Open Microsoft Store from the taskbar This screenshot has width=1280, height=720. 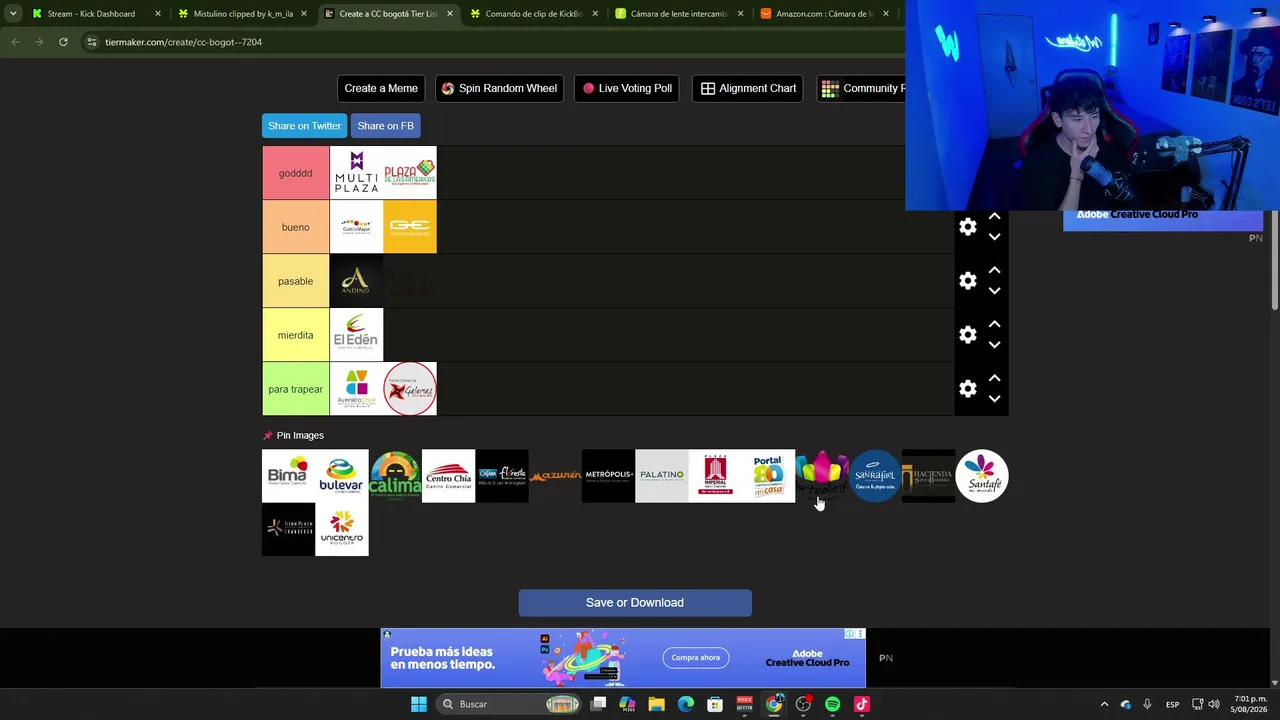(715, 704)
